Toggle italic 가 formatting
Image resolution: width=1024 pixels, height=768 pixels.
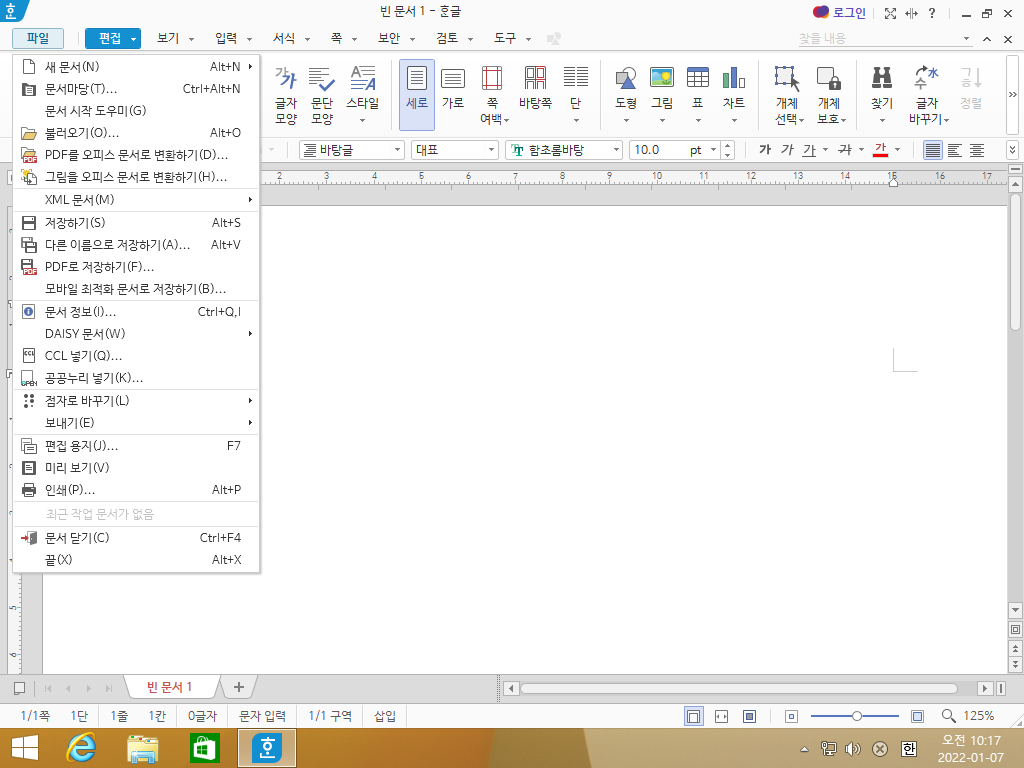click(x=787, y=150)
